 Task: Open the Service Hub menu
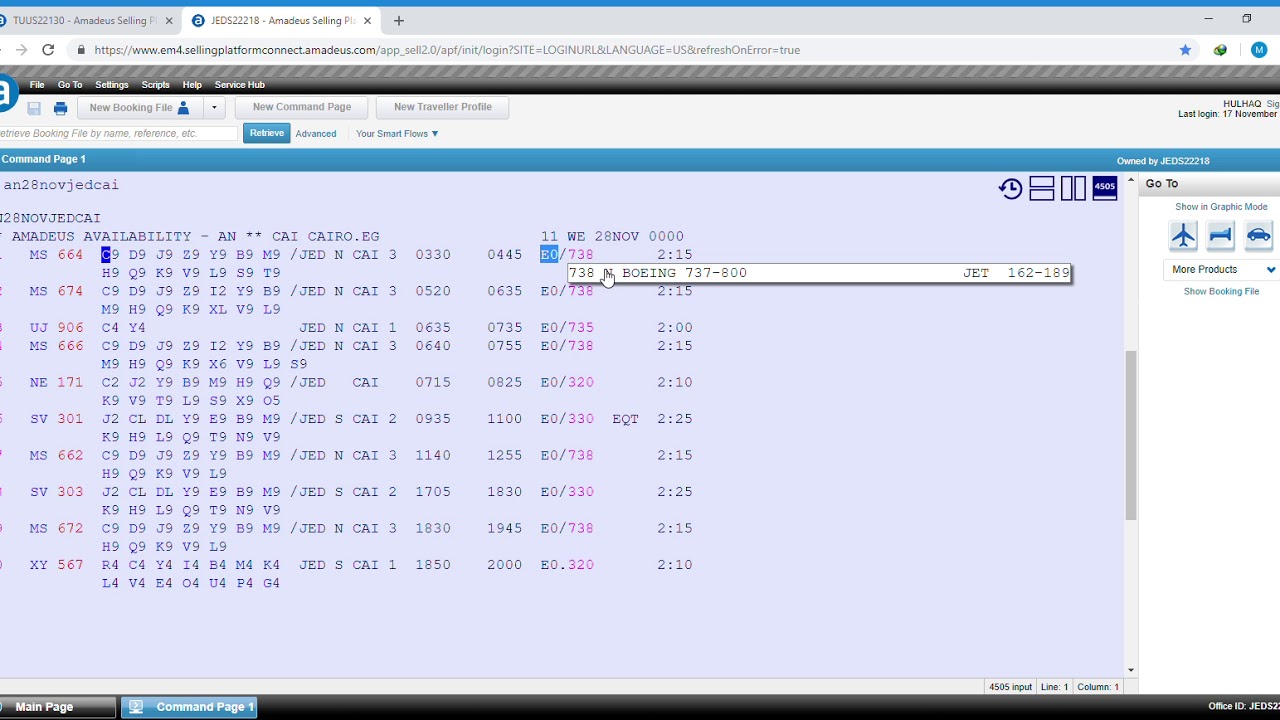tap(239, 85)
